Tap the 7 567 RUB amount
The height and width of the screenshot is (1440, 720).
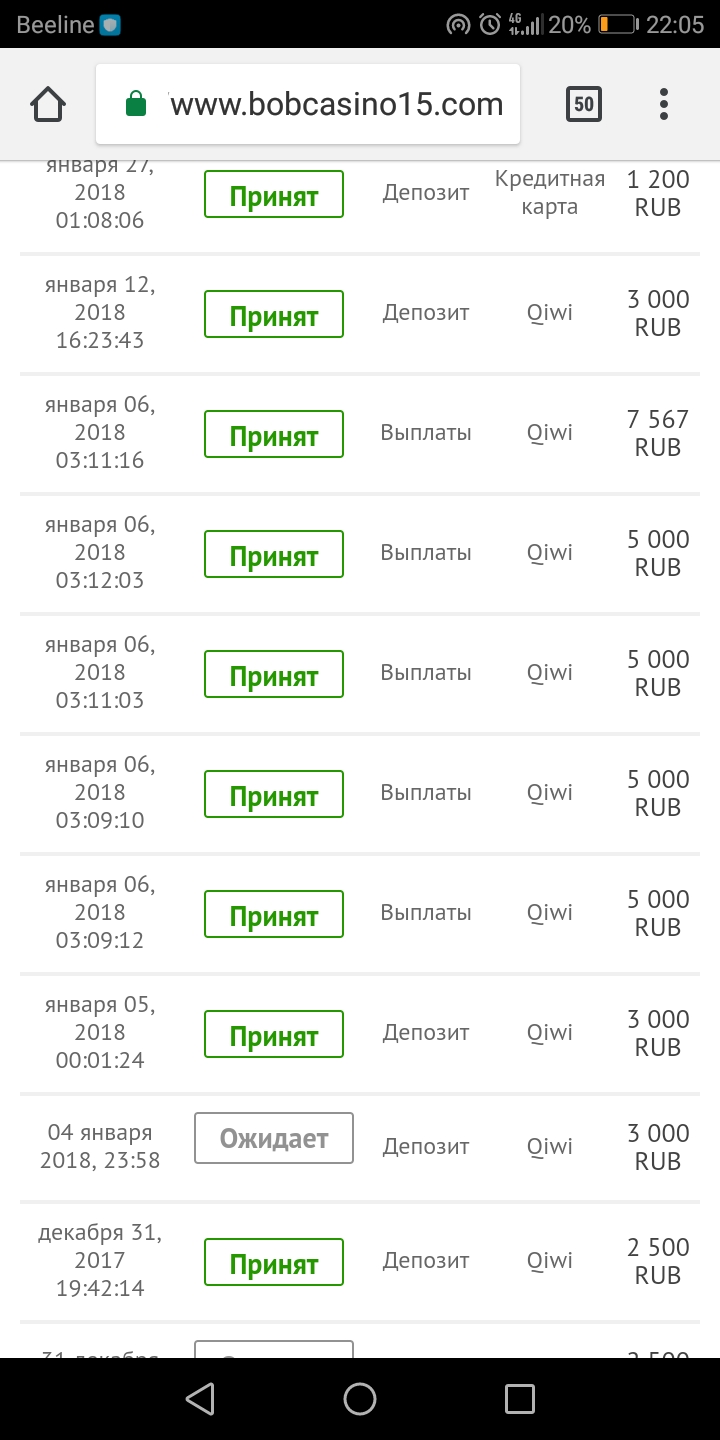(658, 433)
